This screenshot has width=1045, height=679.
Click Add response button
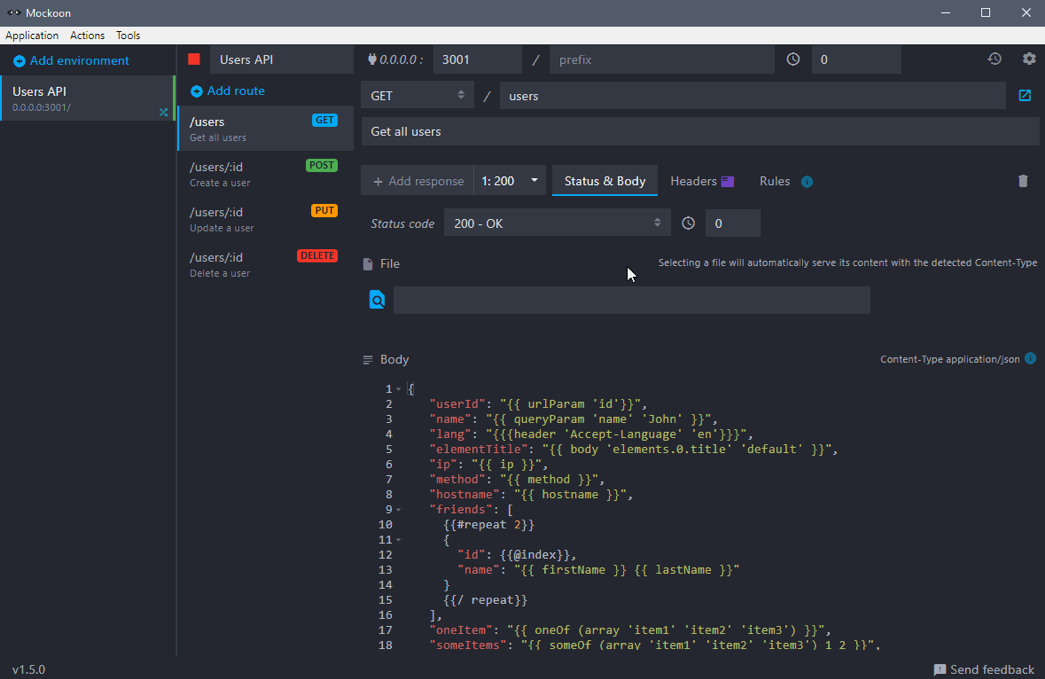[x=417, y=181]
